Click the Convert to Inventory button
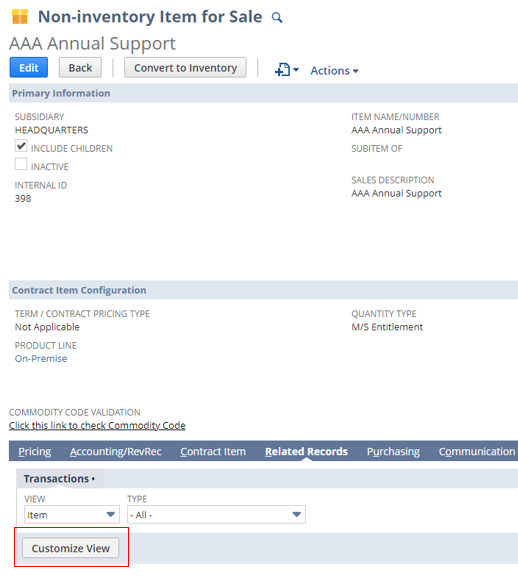This screenshot has height=576, width=518. coord(185,68)
